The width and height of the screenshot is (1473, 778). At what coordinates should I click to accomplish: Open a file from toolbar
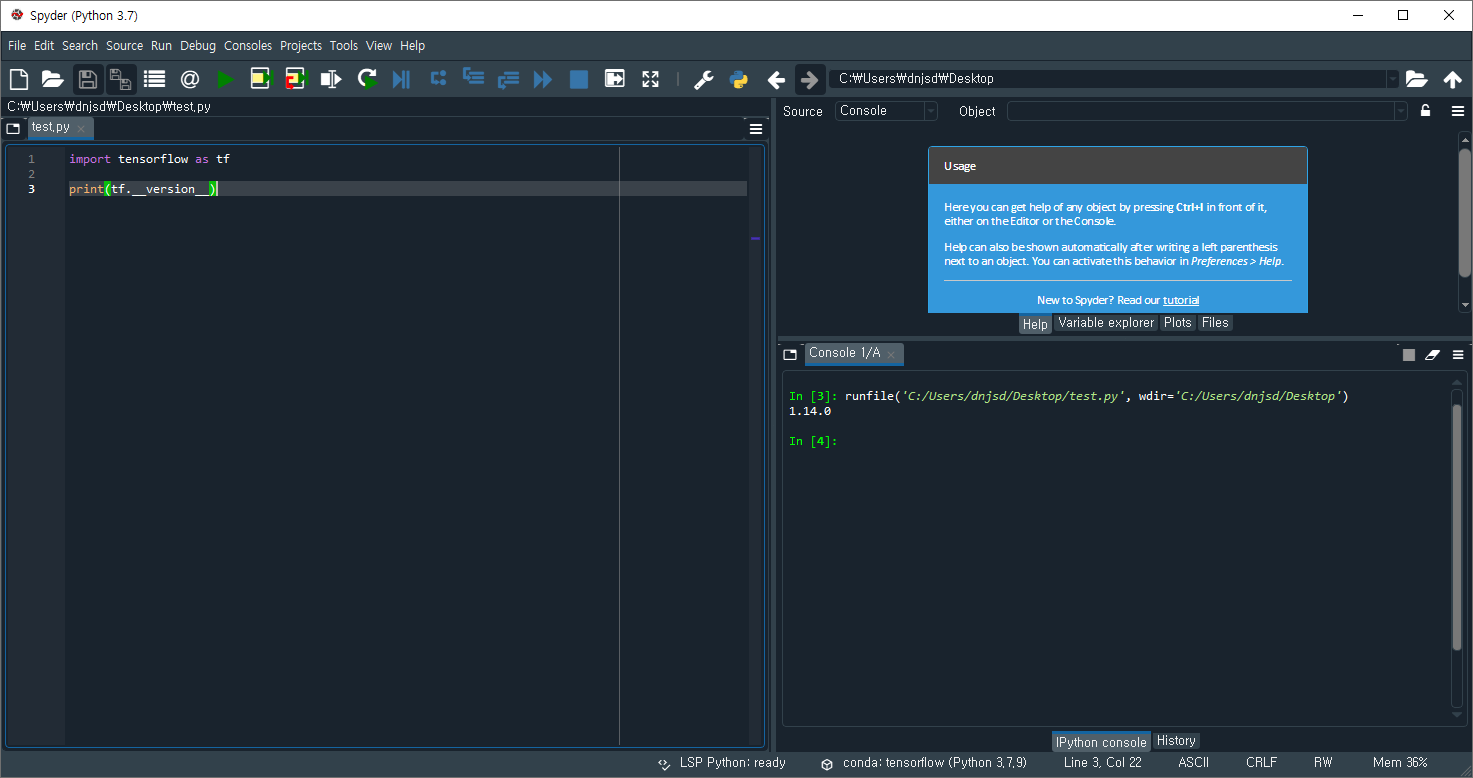(52, 79)
